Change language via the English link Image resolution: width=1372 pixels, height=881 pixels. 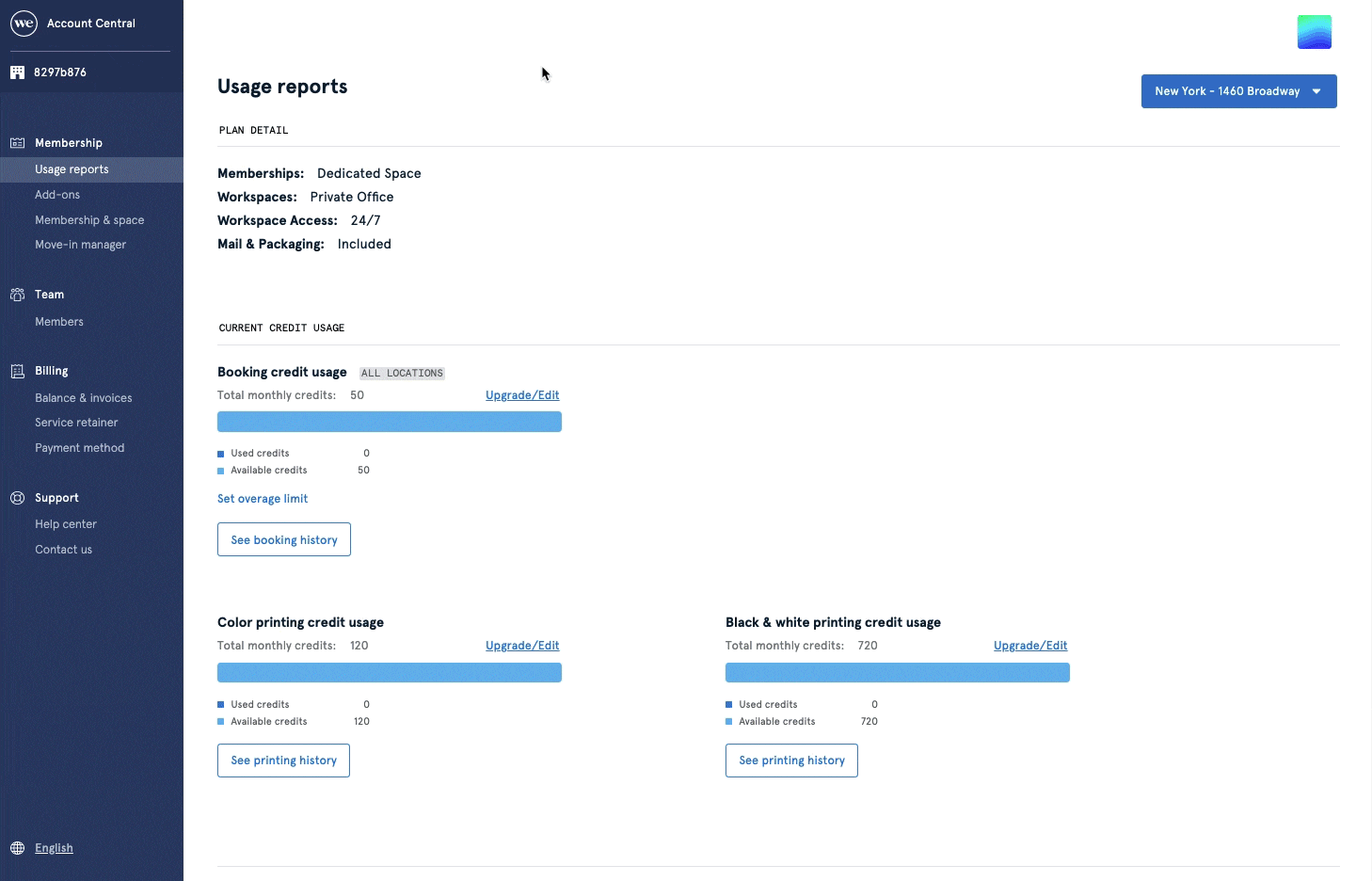click(54, 847)
